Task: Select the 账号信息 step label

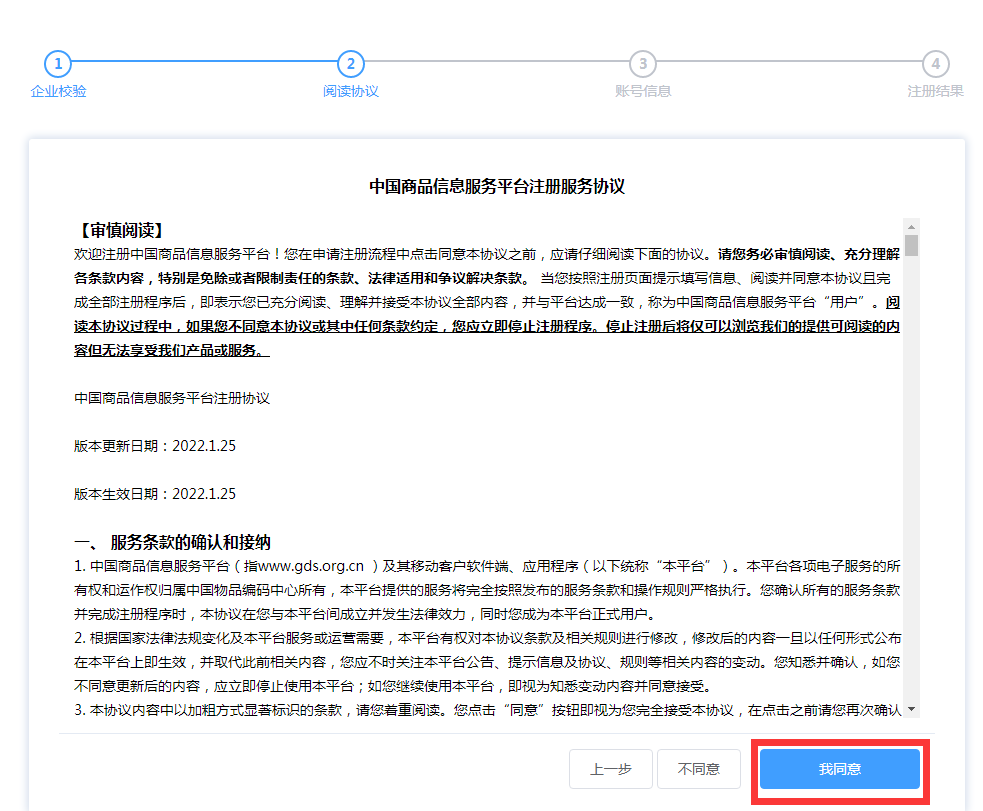Action: coord(643,92)
